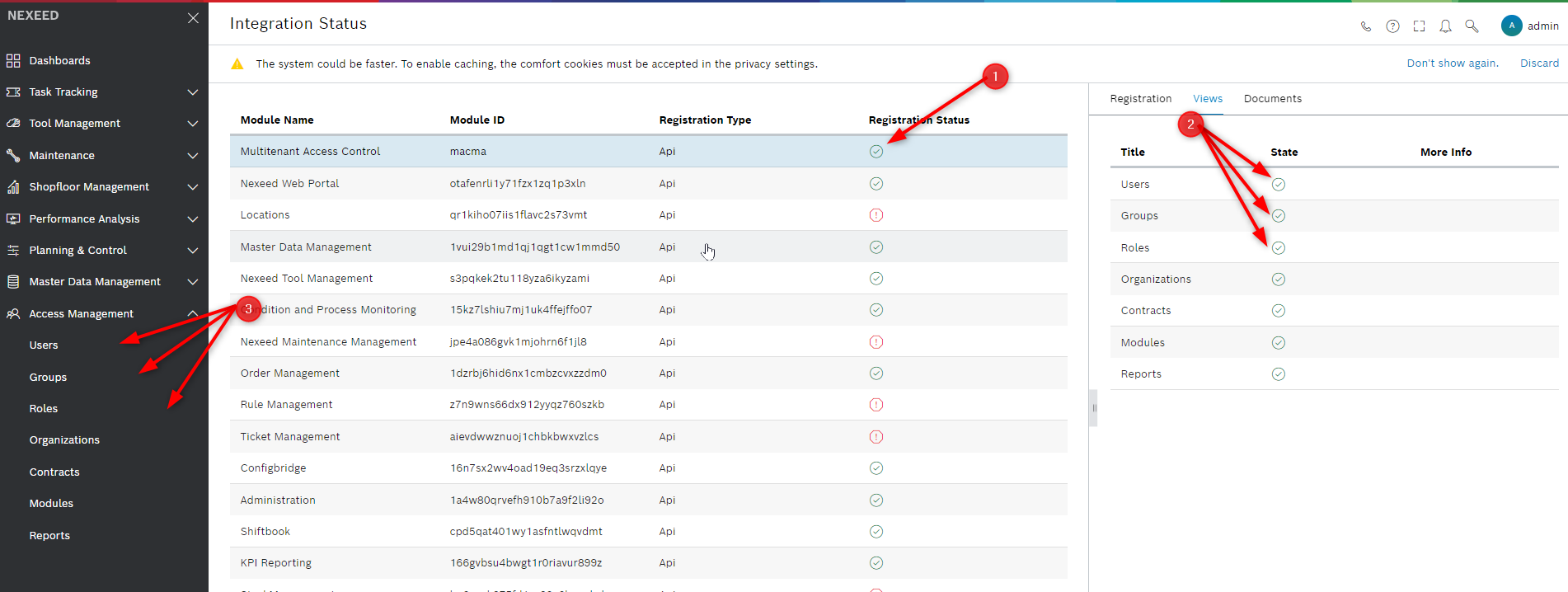
Task: Click state check icon for Organizations view
Action: tap(1279, 280)
